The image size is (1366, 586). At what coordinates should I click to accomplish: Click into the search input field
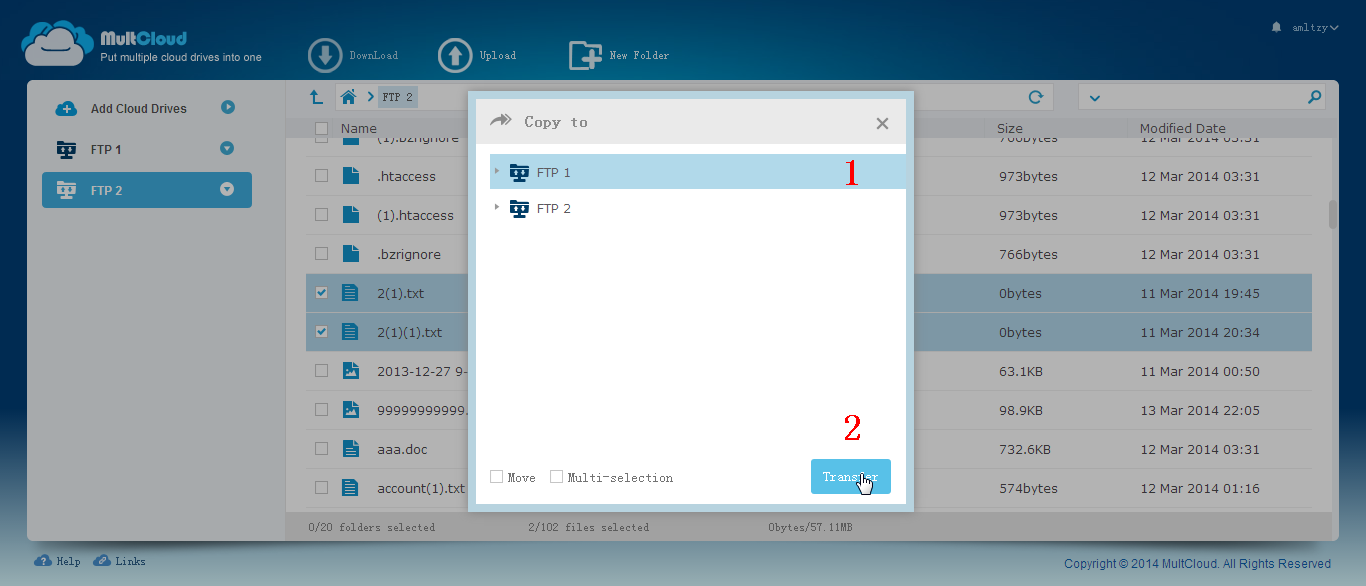click(1204, 97)
